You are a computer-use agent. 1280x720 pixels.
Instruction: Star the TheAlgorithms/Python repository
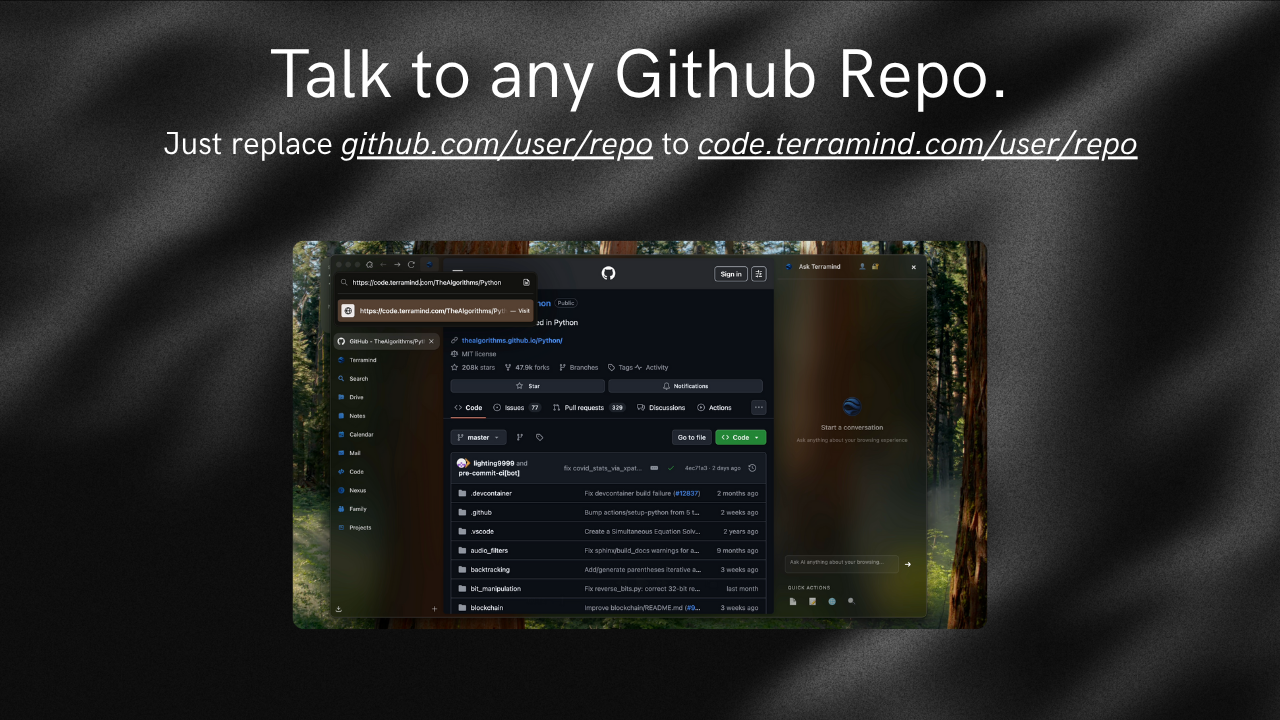(x=528, y=386)
